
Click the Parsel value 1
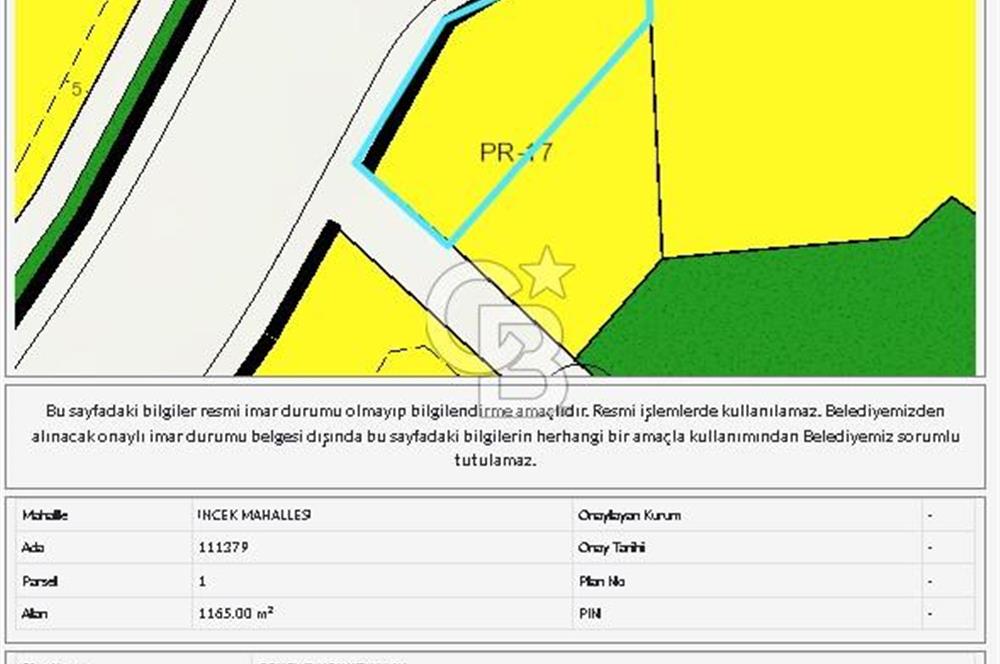202,581
